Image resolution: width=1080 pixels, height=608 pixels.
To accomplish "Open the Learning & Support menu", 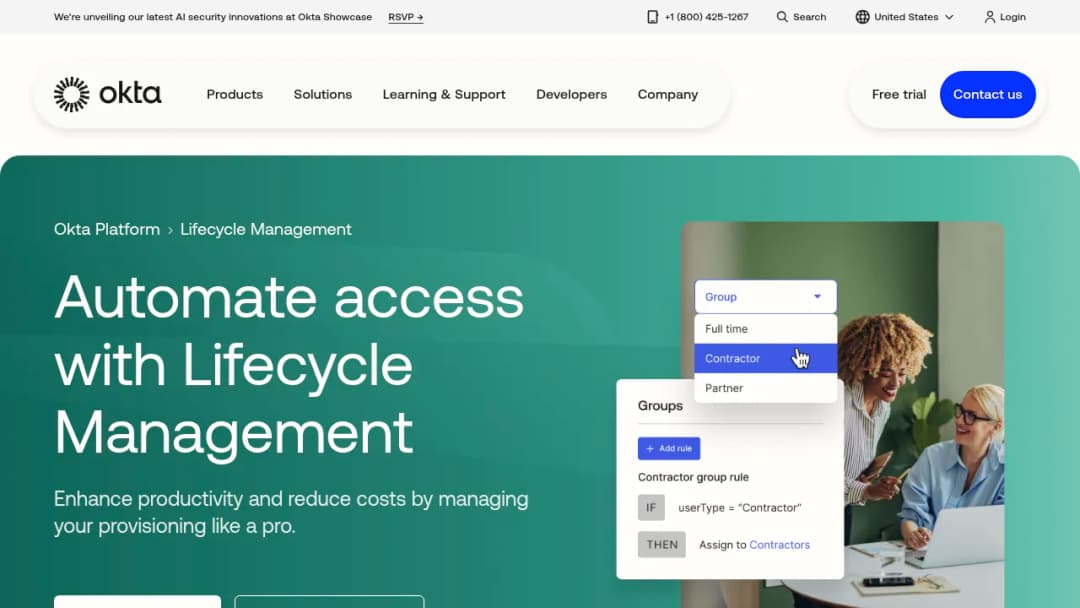I will (x=444, y=94).
